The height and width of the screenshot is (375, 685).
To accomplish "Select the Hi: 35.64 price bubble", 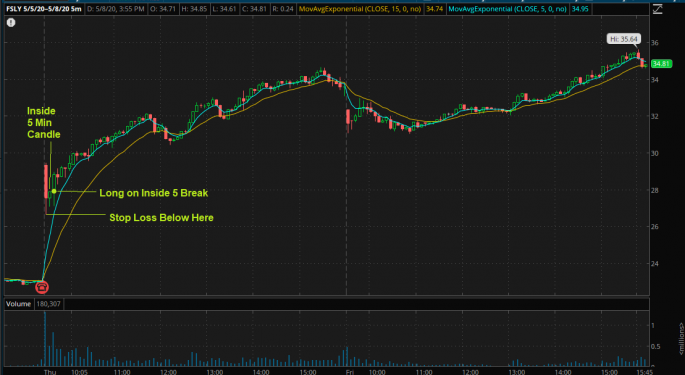I will coord(624,39).
